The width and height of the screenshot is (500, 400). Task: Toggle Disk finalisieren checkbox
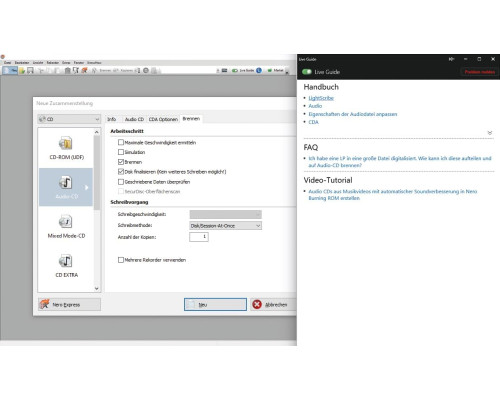[x=121, y=172]
